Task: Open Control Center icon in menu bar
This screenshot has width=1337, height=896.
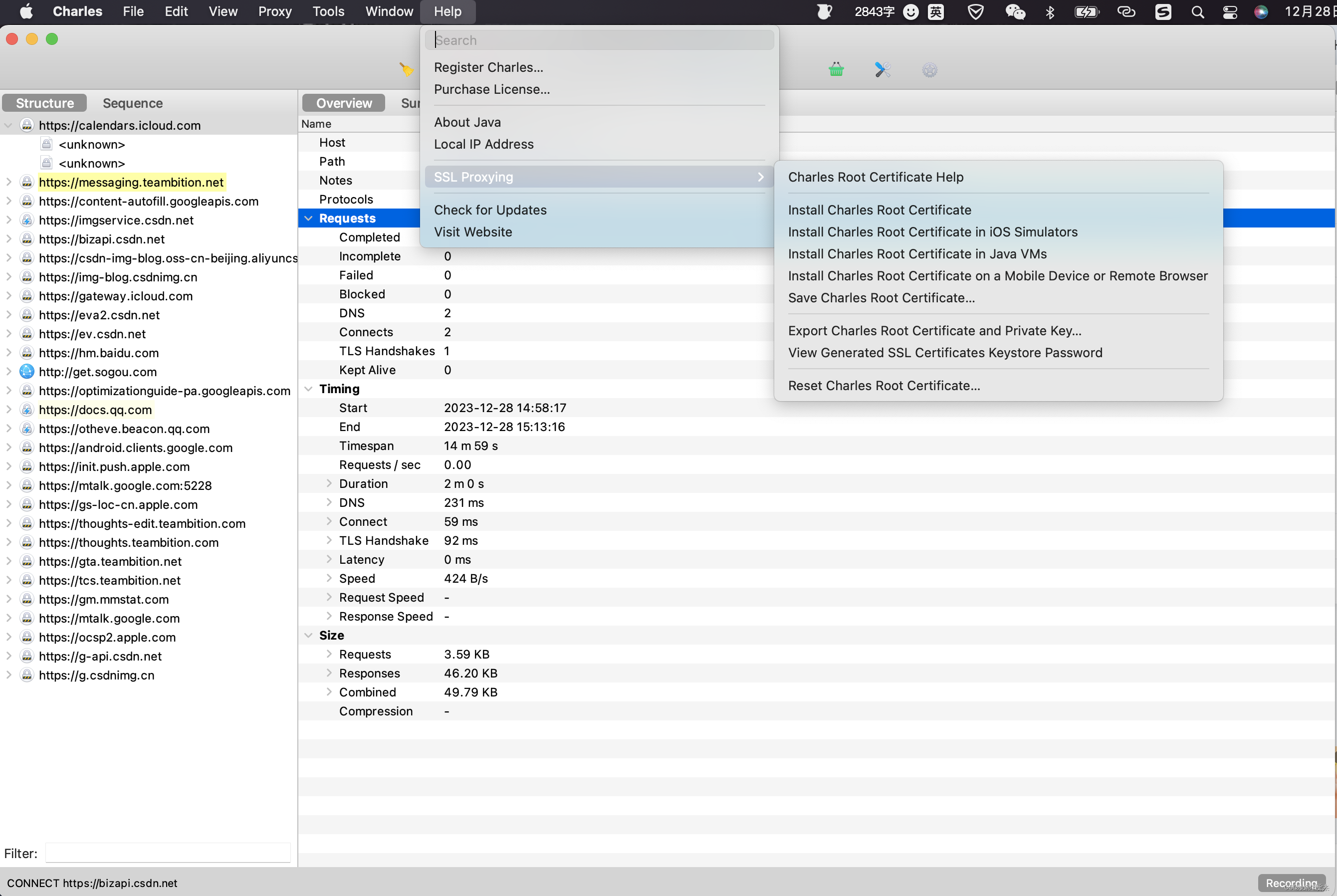Action: (1230, 12)
